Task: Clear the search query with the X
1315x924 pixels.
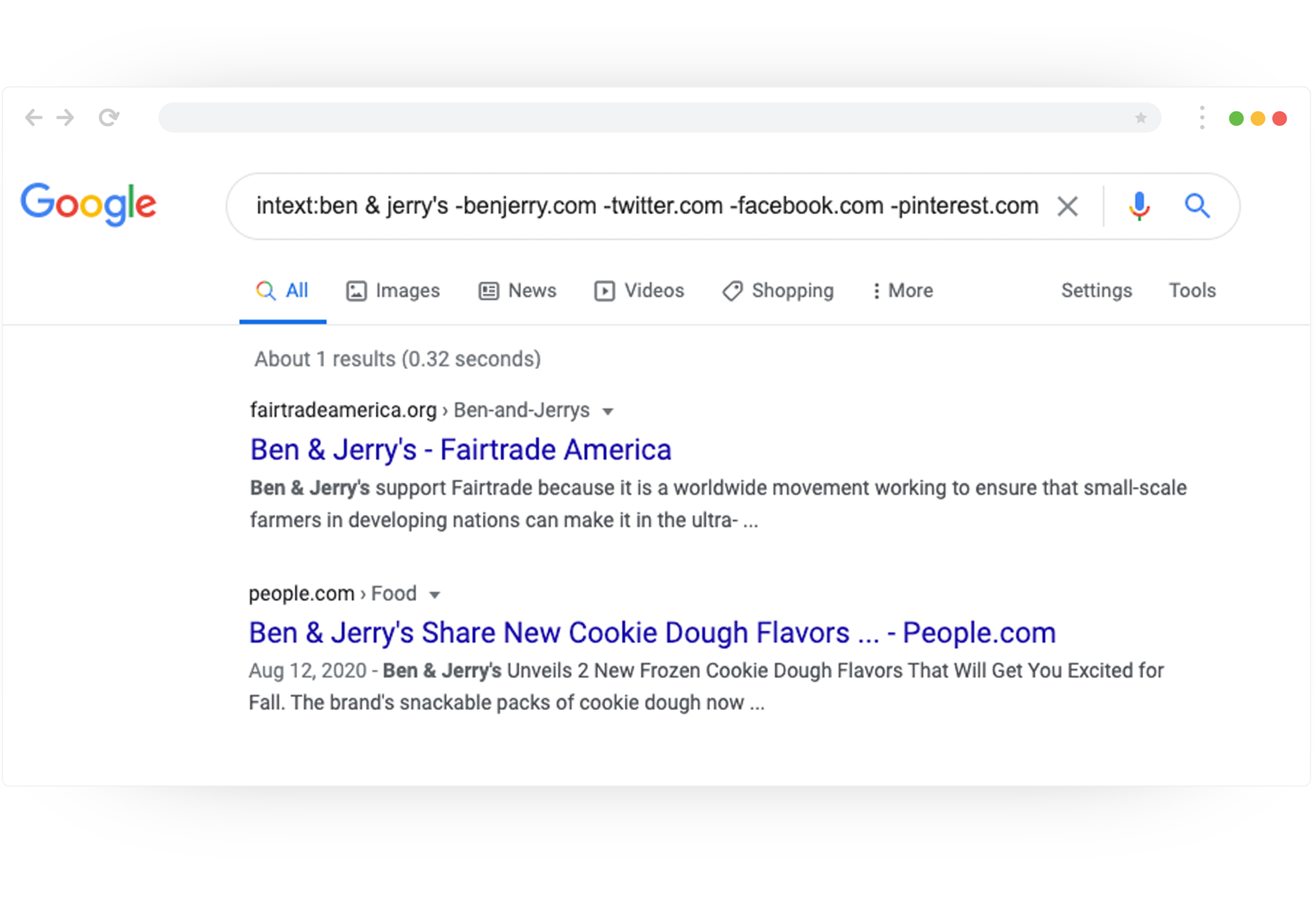Action: 1067,207
